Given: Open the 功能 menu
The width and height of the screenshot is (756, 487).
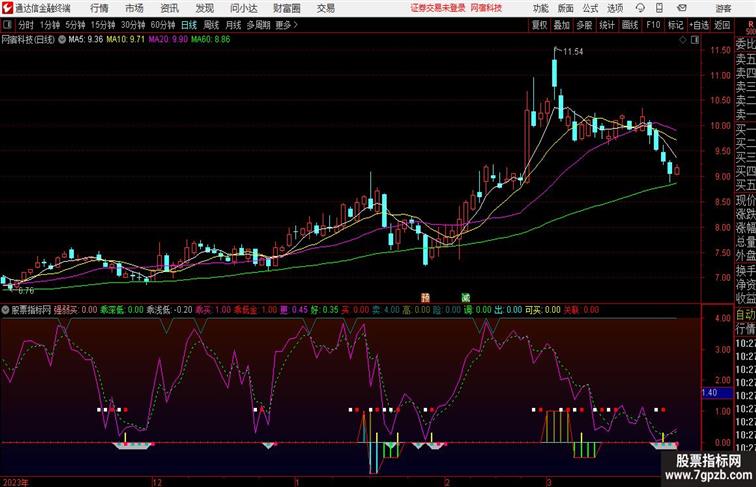Looking at the screenshot, I should tap(540, 8).
